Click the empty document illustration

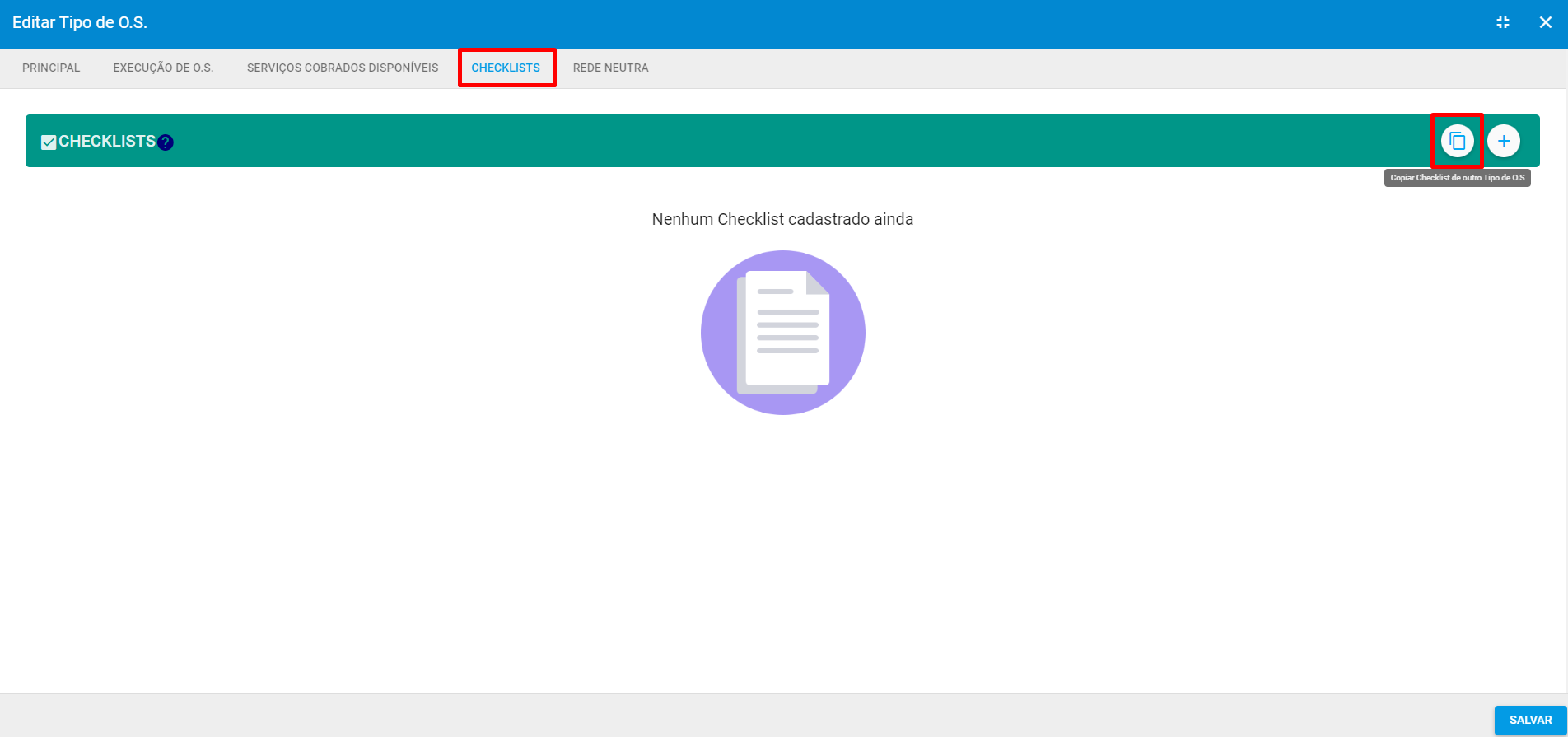coord(783,333)
